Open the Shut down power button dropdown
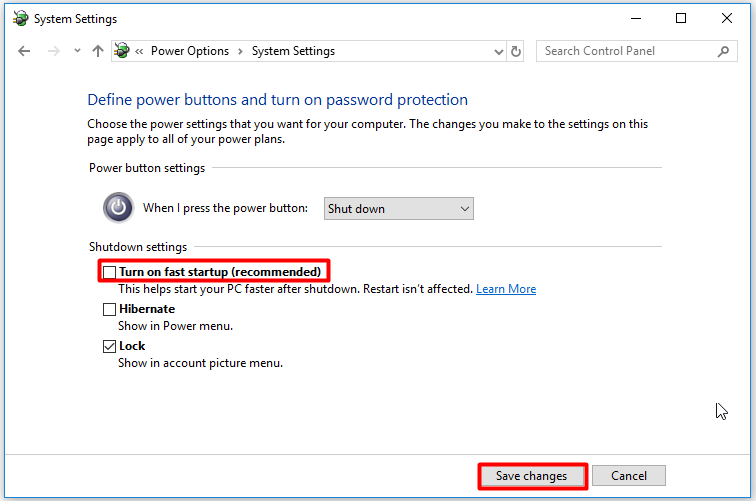 pyautogui.click(x=399, y=209)
